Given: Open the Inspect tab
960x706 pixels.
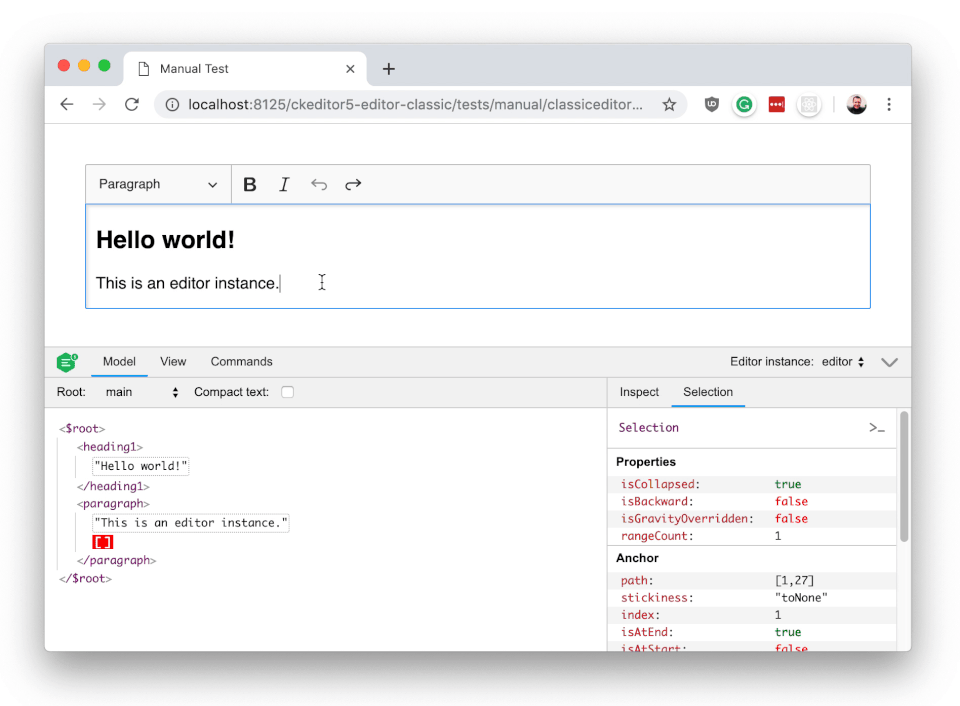Looking at the screenshot, I should pos(639,393).
